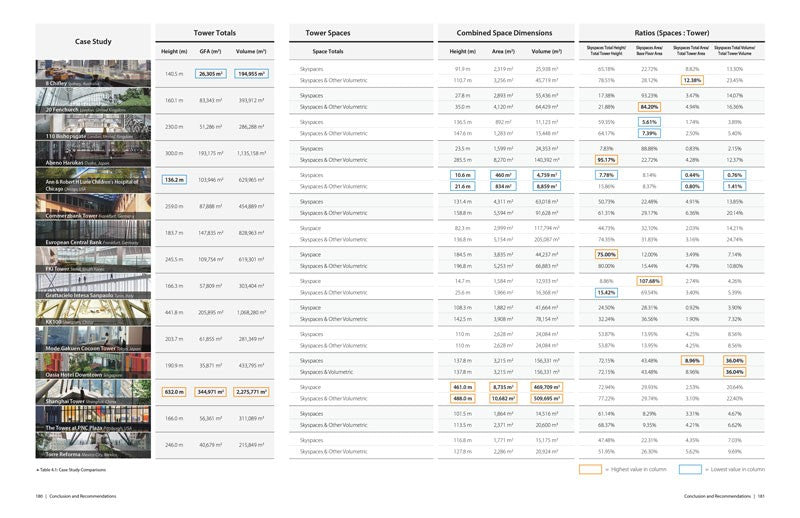Click the Table 4.1 Case Study Comparisons caption
This screenshot has height=518, width=800.
click(x=71, y=470)
